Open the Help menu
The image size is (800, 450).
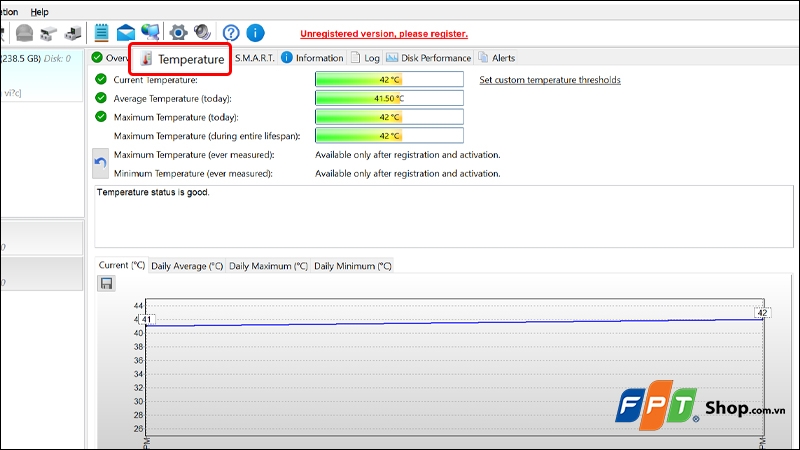tap(39, 12)
